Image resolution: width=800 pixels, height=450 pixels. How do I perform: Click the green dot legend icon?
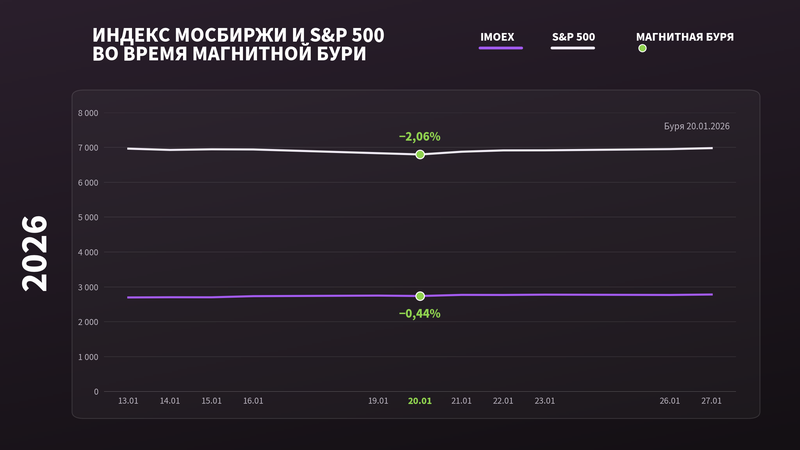[642, 48]
